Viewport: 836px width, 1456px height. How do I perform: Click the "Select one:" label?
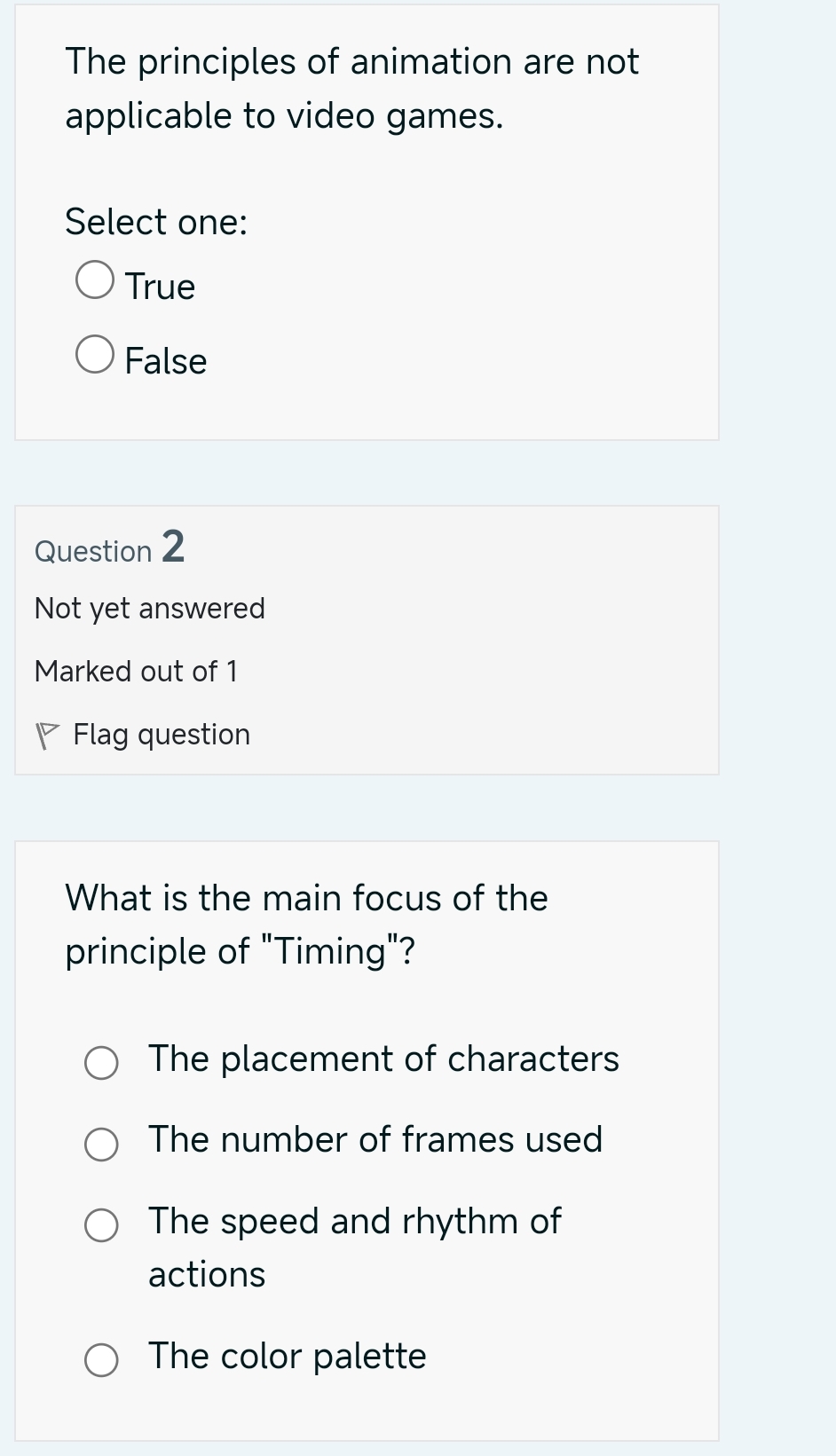tap(156, 222)
